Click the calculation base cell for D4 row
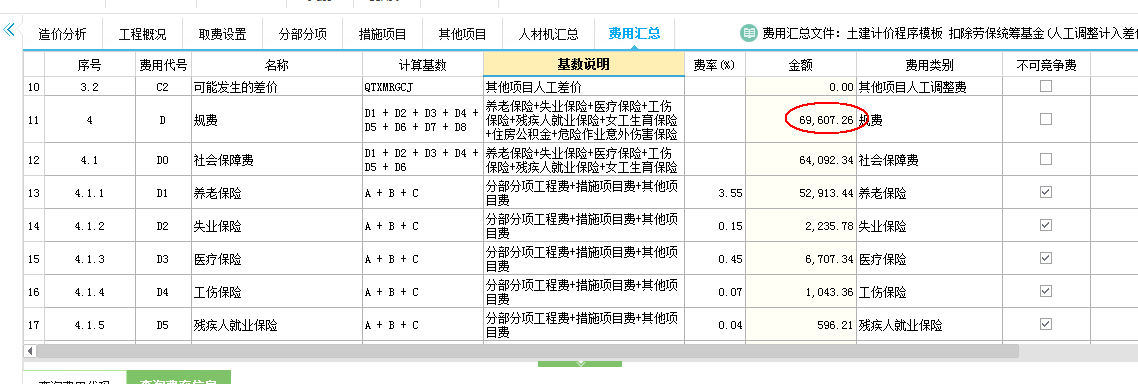The height and width of the screenshot is (384, 1138). coord(422,292)
